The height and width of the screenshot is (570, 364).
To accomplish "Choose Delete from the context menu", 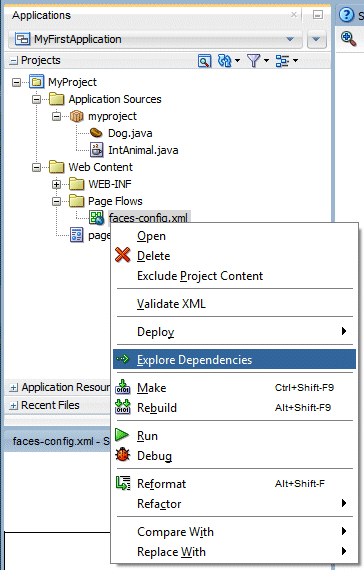I will point(234,256).
